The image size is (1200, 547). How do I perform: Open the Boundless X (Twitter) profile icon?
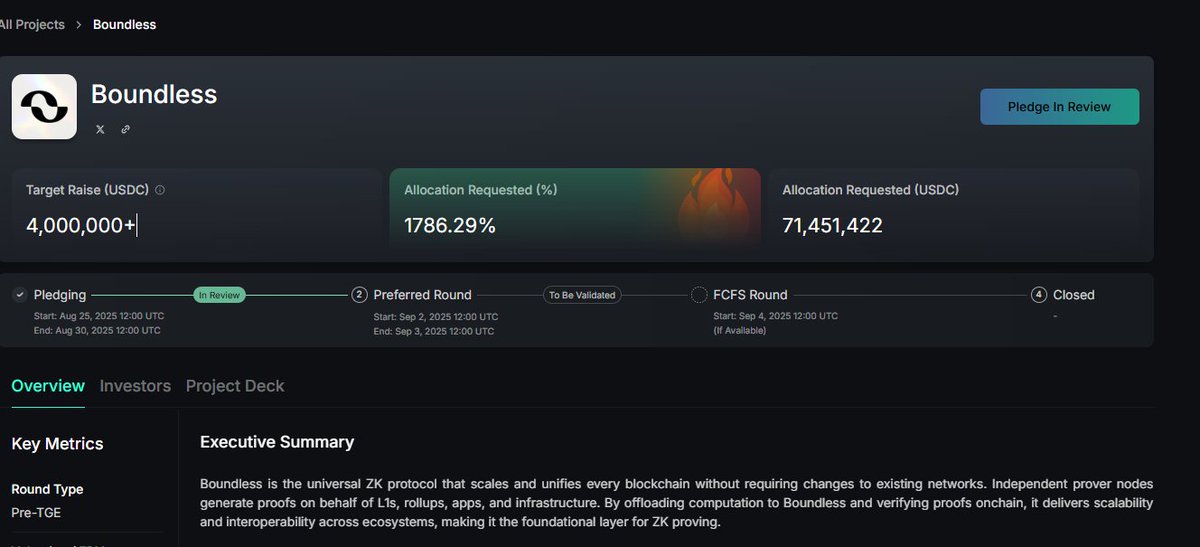tap(99, 129)
